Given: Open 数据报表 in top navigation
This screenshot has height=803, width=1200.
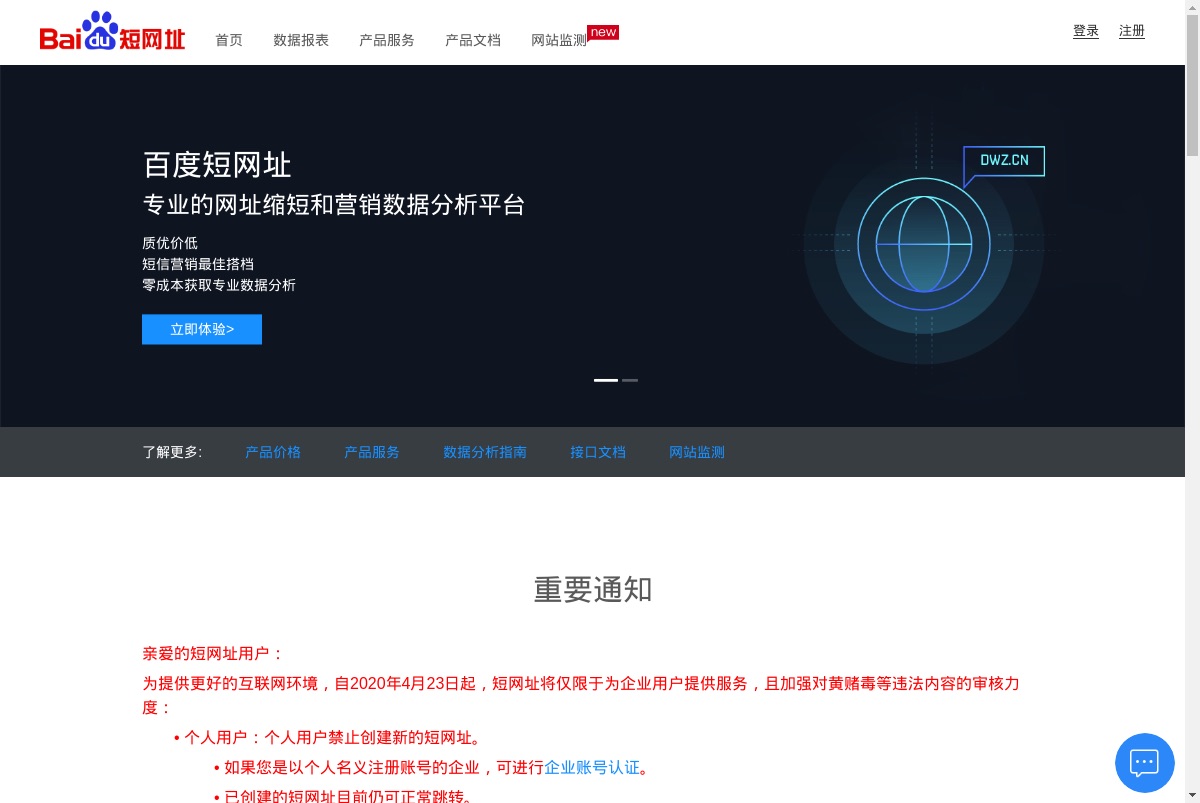Looking at the screenshot, I should (x=301, y=40).
